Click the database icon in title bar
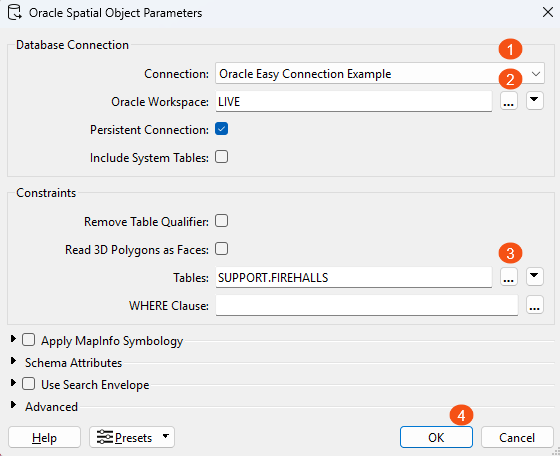Viewport: 560px width, 456px height. point(15,12)
